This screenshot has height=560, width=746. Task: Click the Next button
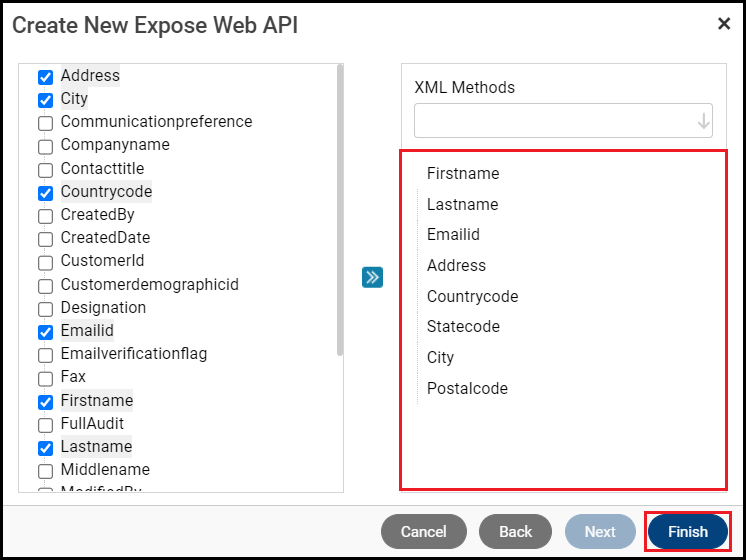(x=599, y=532)
